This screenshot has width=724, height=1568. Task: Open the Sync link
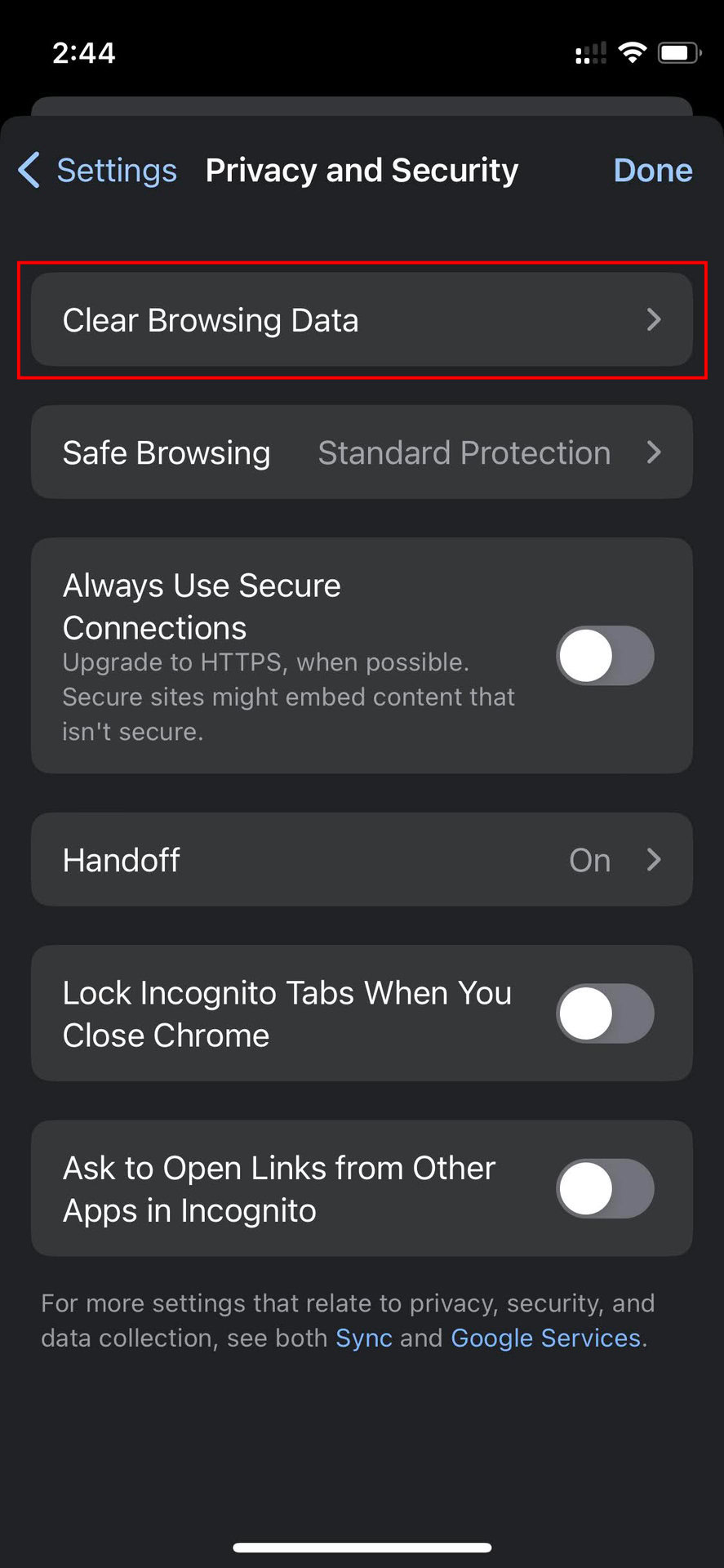[364, 1338]
